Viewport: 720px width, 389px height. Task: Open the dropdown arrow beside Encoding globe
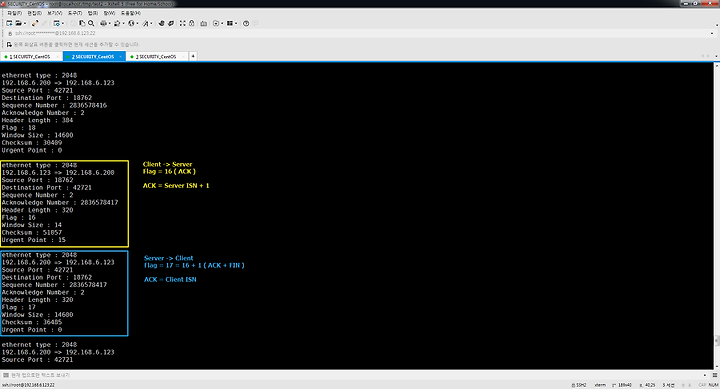click(137, 23)
